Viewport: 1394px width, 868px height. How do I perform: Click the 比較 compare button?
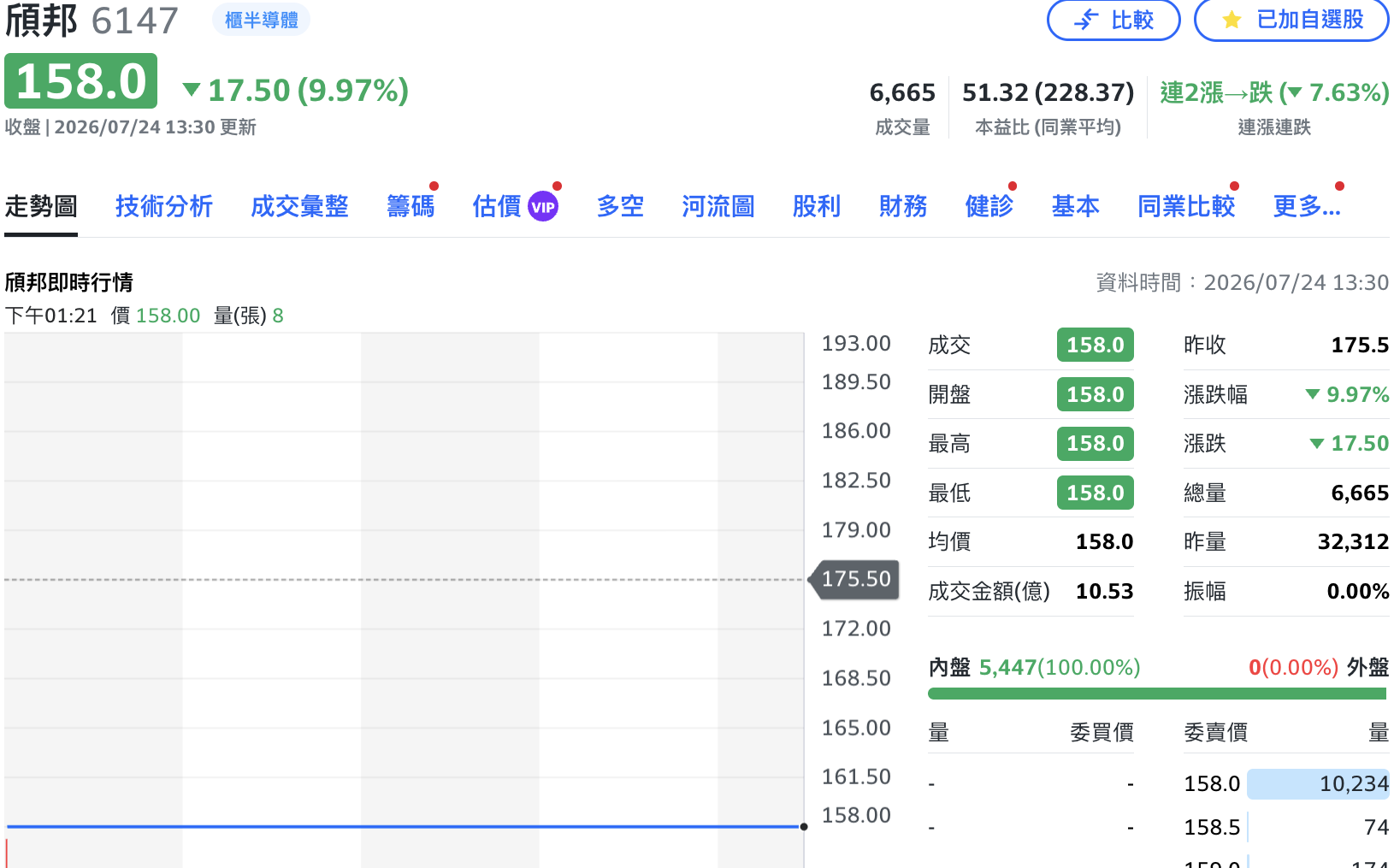click(1113, 20)
